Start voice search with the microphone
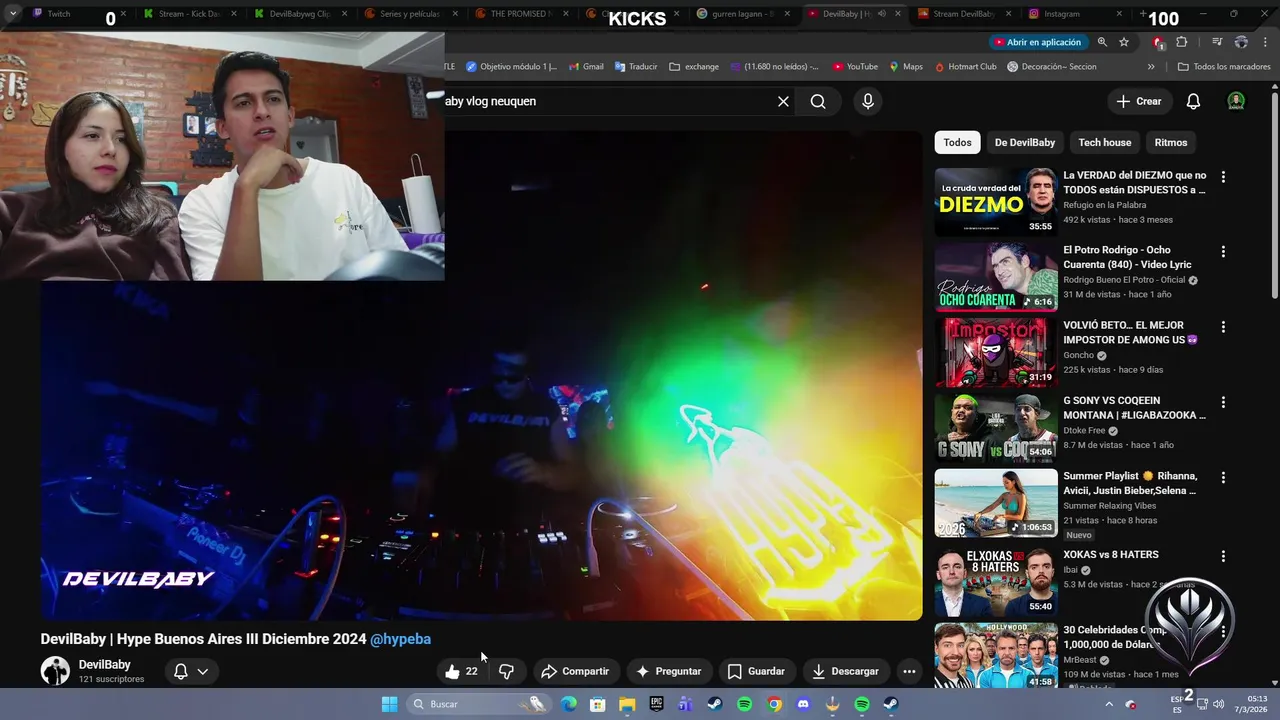 tap(868, 101)
